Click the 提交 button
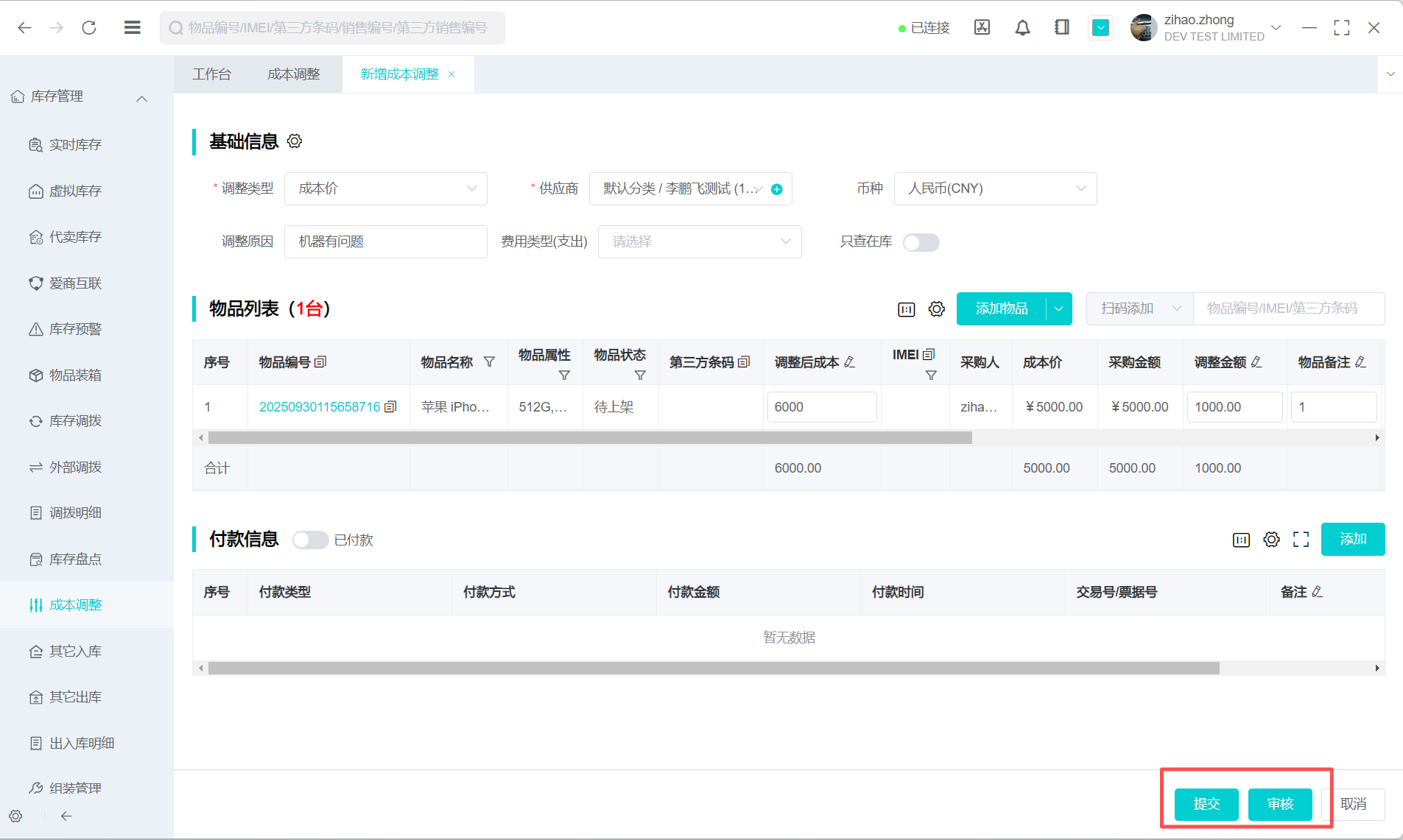 [x=1206, y=804]
